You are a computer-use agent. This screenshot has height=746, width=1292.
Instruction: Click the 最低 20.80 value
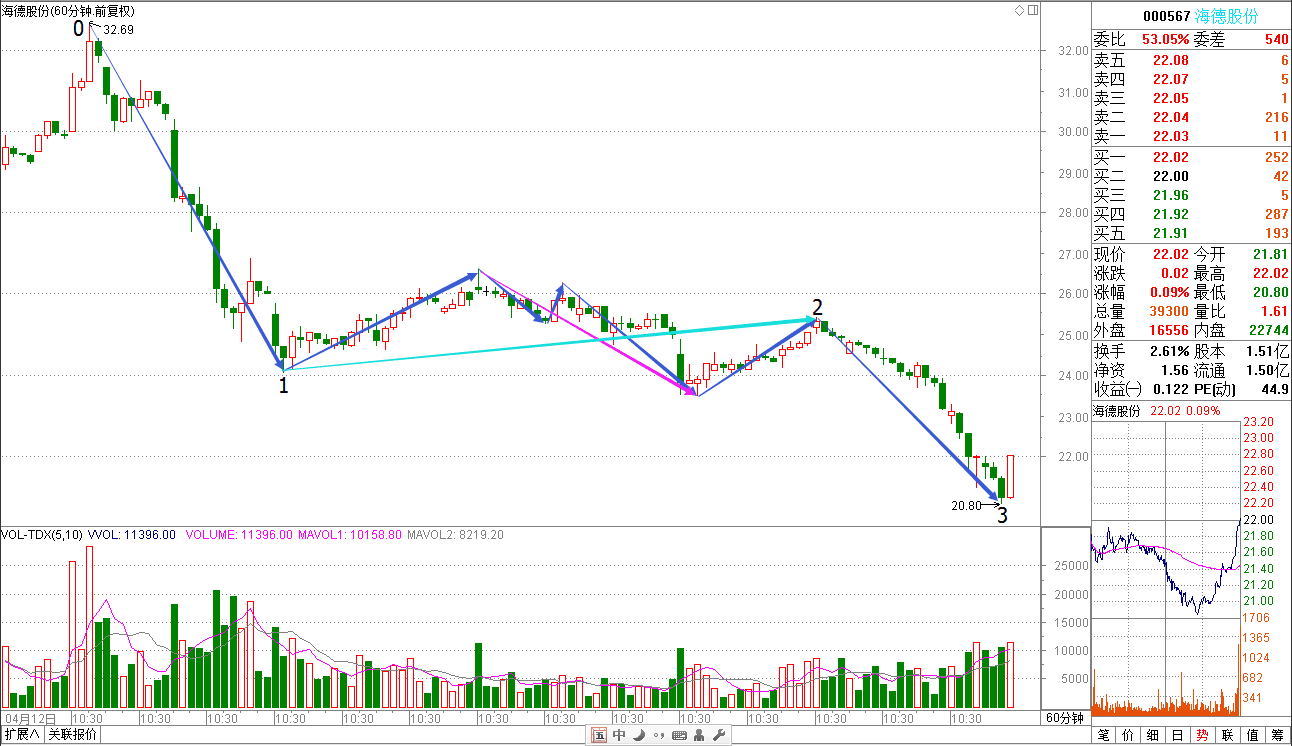pos(1271,292)
